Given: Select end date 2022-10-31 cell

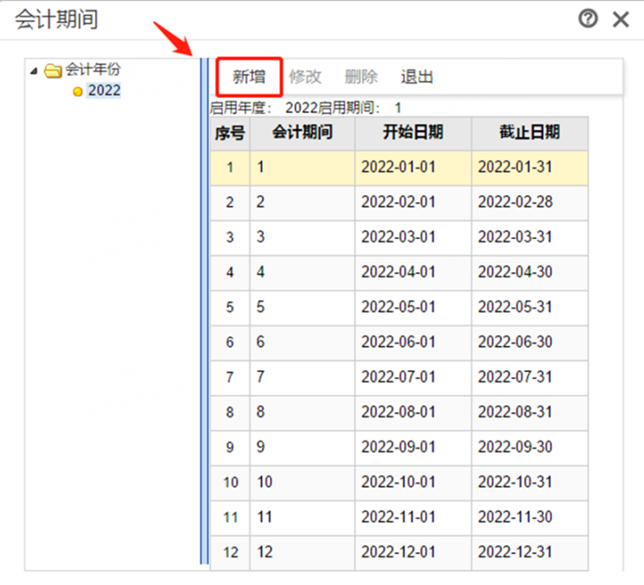Looking at the screenshot, I should tap(530, 482).
